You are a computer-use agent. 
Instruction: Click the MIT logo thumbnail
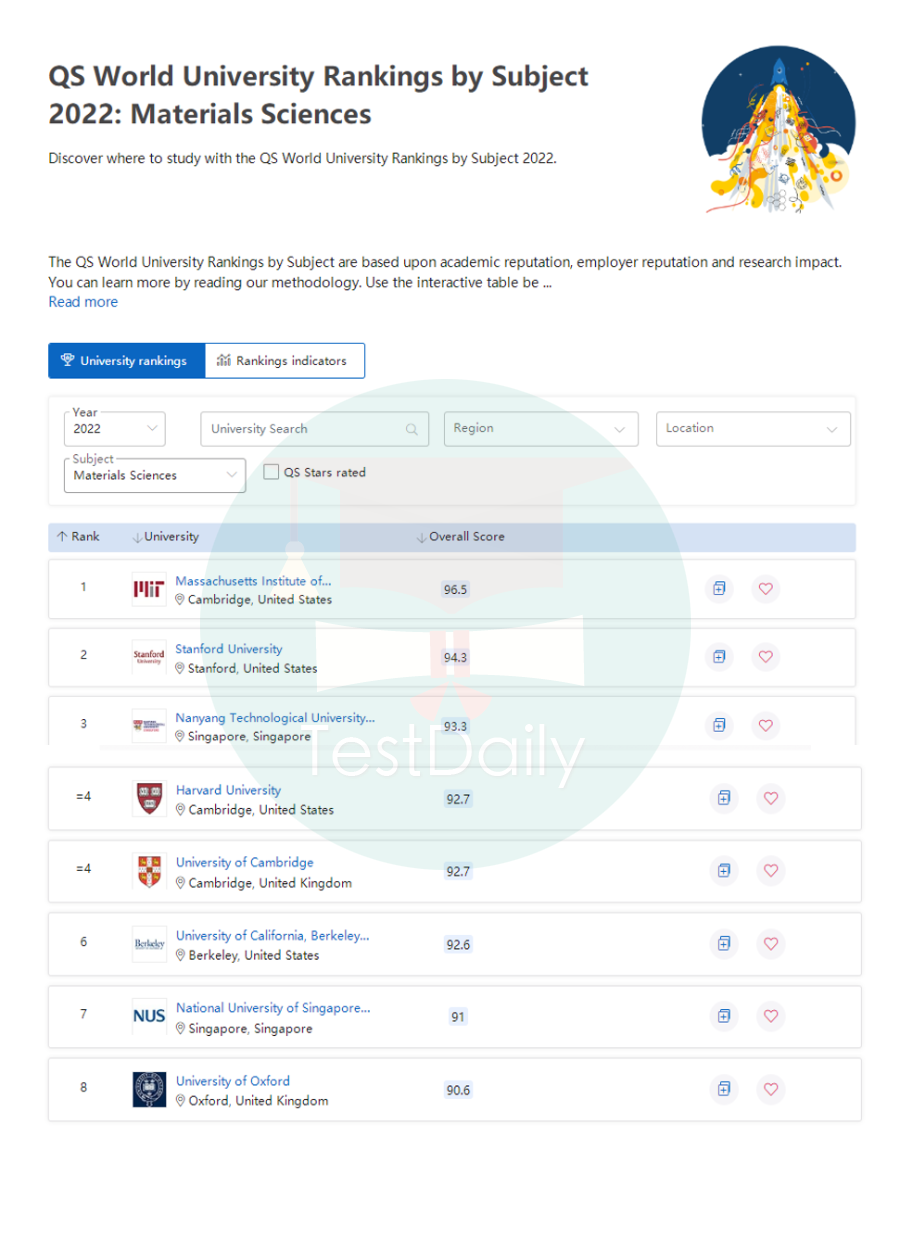click(x=149, y=589)
